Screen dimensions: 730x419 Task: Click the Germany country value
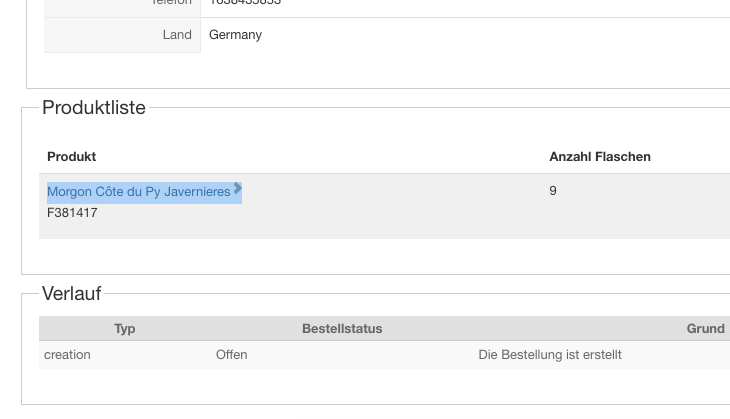(235, 35)
